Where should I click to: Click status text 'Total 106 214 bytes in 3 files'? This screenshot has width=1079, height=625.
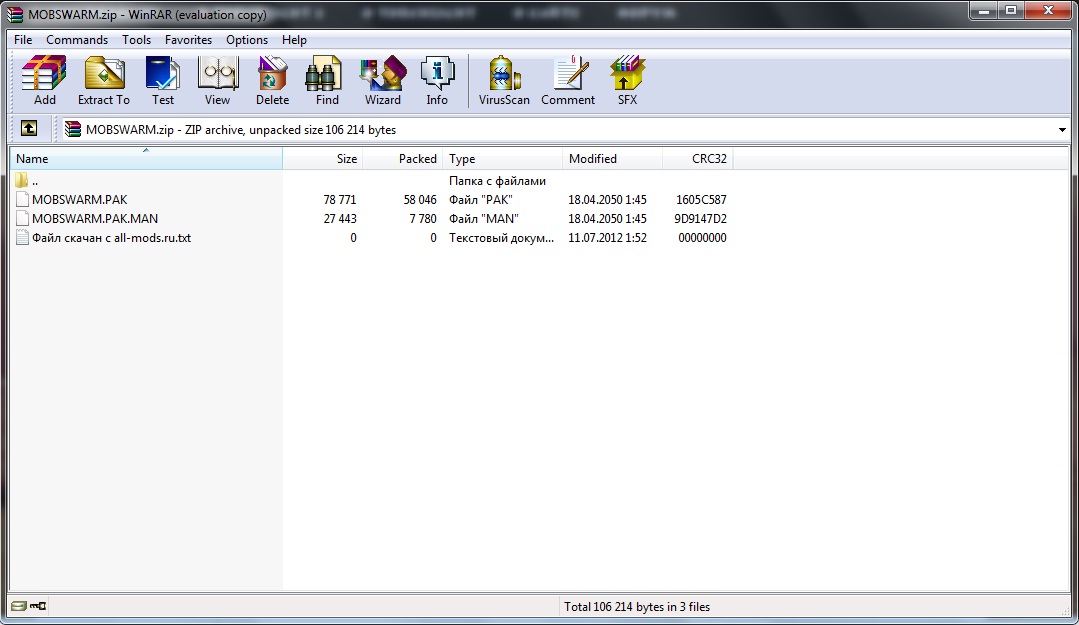click(x=637, y=606)
